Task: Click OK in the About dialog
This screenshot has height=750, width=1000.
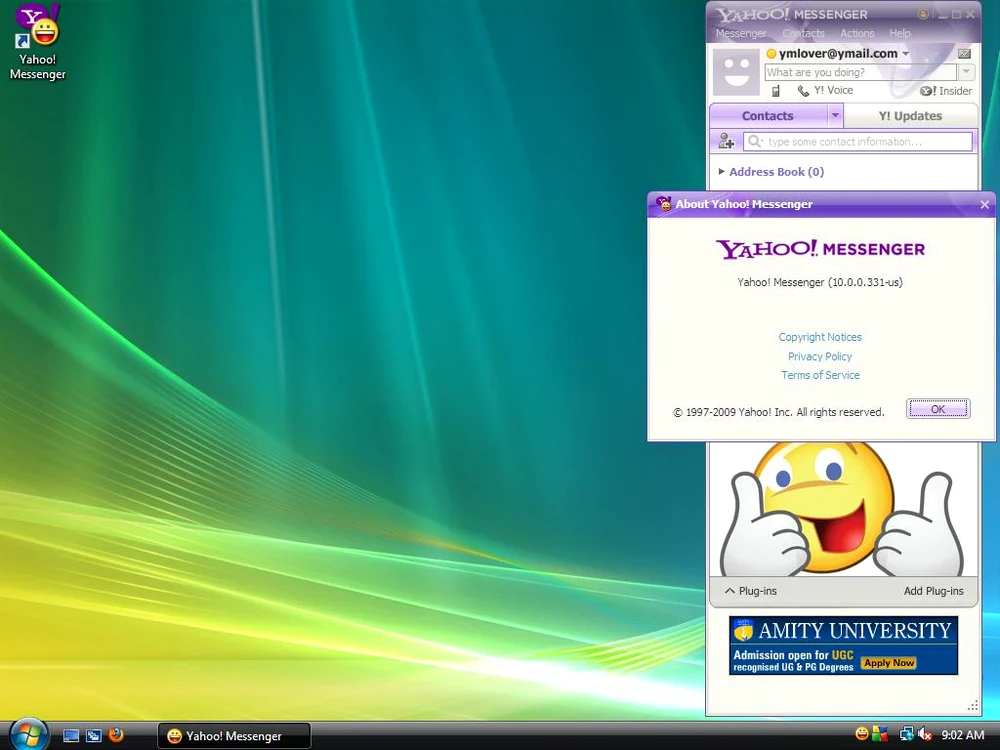Action: [938, 409]
